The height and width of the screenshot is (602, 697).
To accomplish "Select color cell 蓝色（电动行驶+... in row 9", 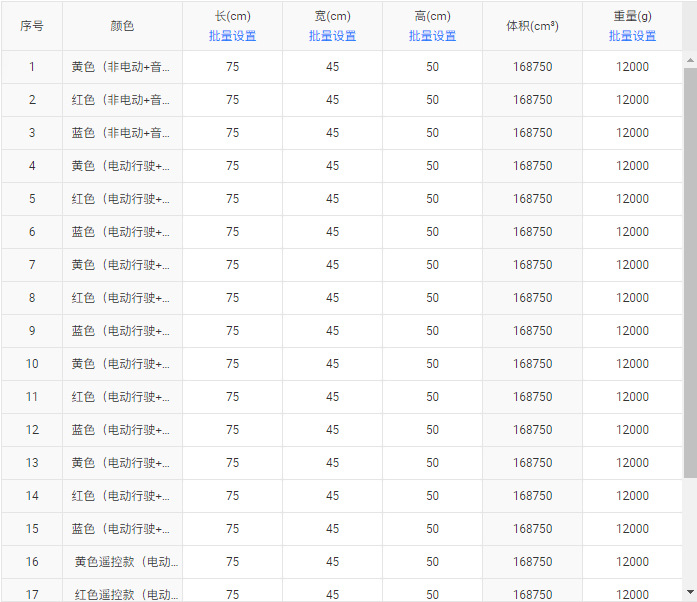I will (x=120, y=331).
